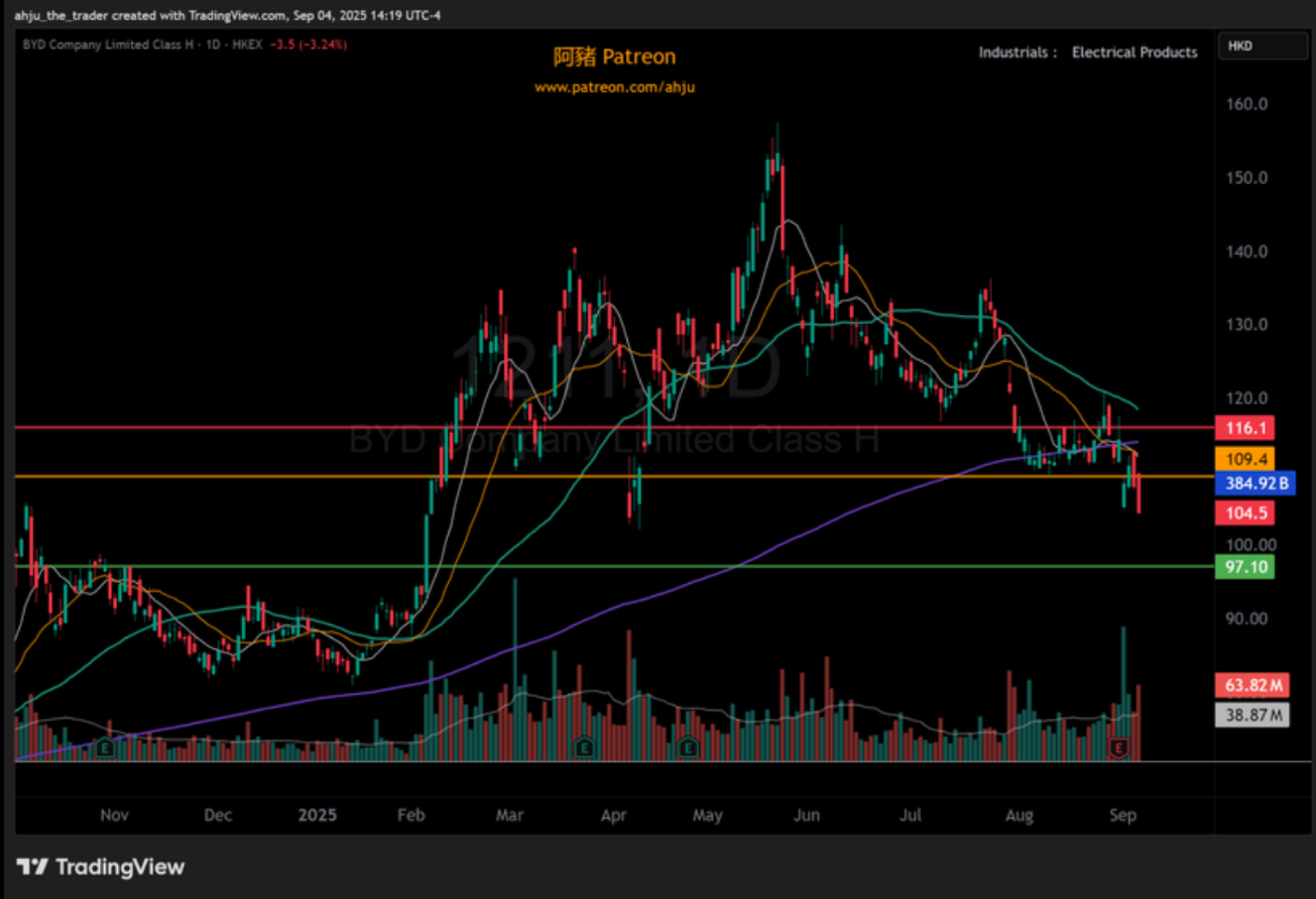Click the blue 384.92 B label
Screen dimensions: 1316x899
pyautogui.click(x=1256, y=483)
